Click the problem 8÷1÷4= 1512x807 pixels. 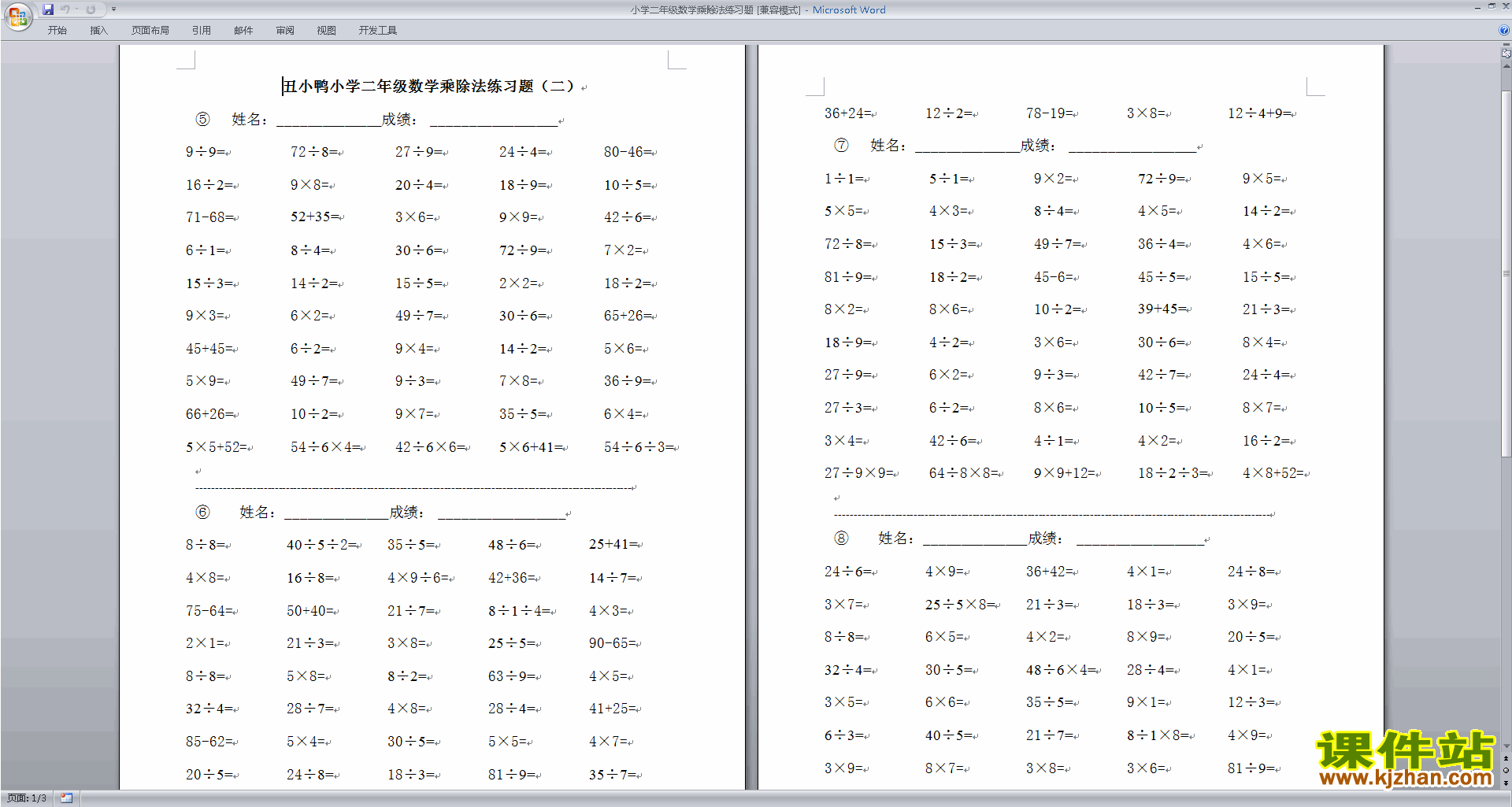[520, 611]
